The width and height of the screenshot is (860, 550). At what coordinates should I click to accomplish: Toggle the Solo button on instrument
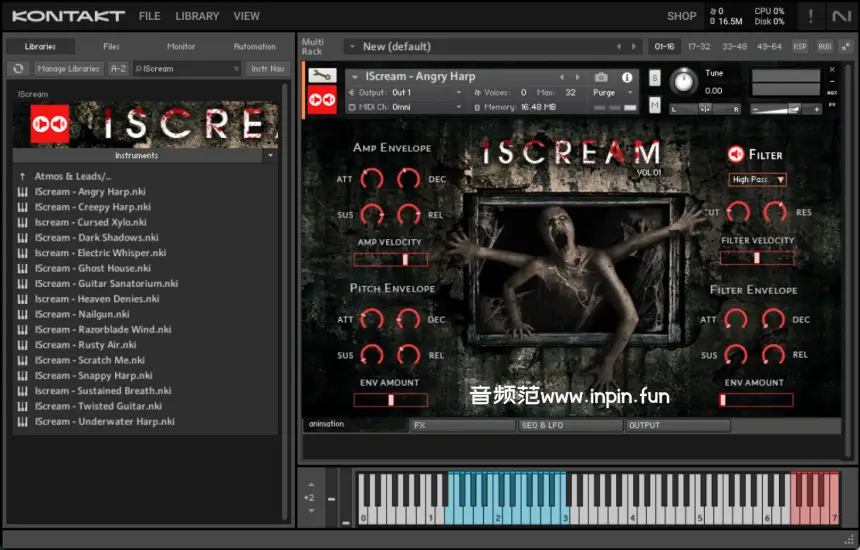click(x=655, y=78)
